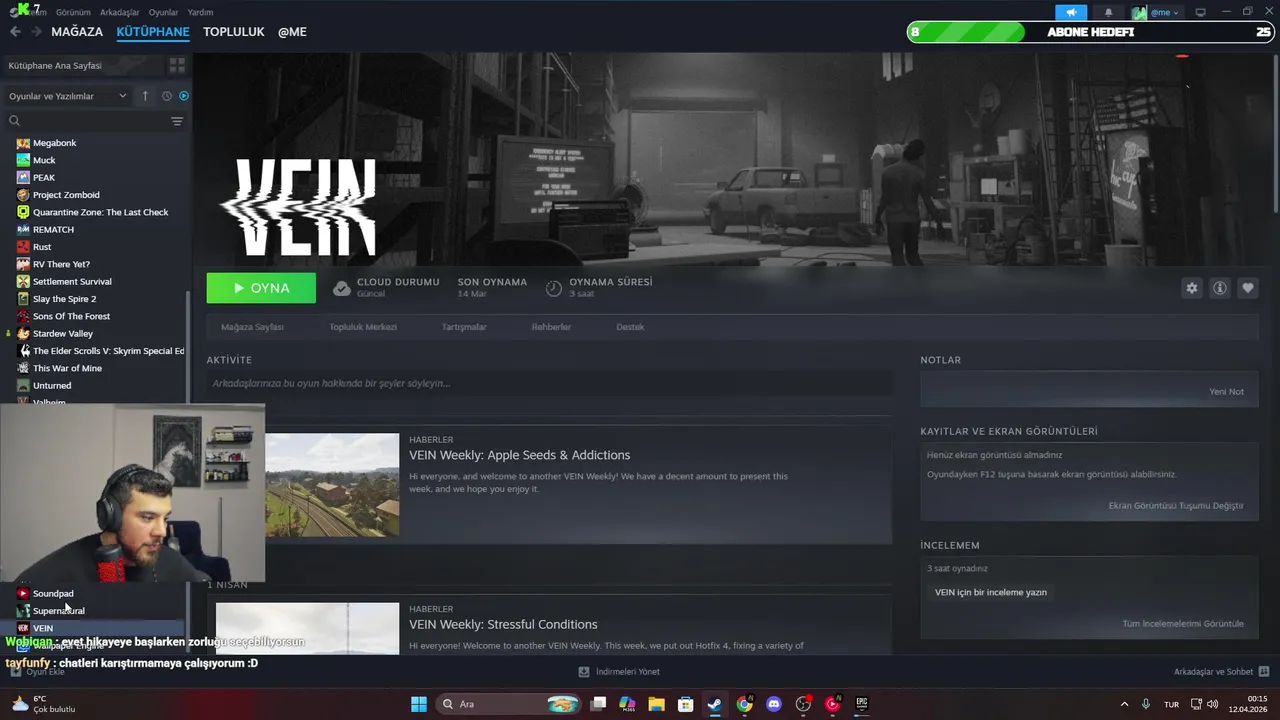The height and width of the screenshot is (720, 1280).
Task: Open advanced library filter options icon
Action: point(177,121)
